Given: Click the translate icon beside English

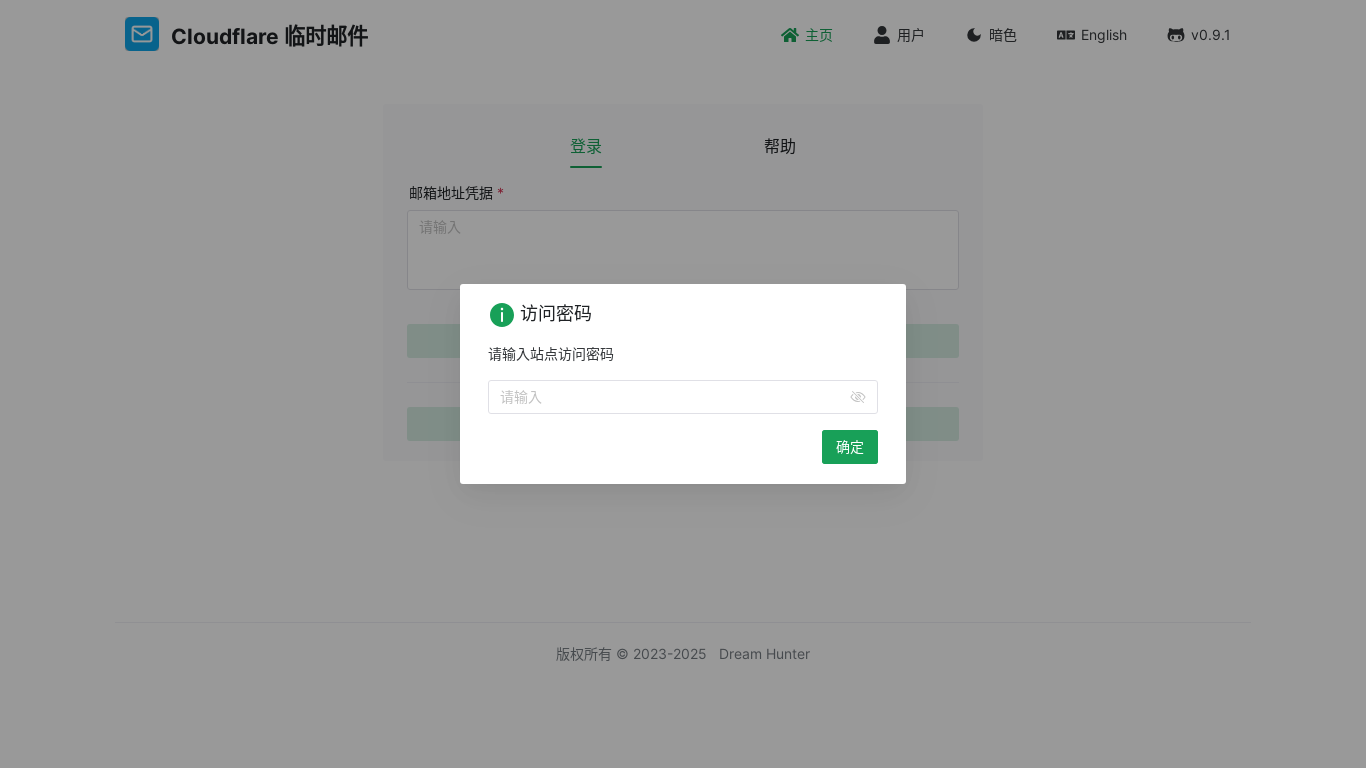Looking at the screenshot, I should tap(1065, 35).
